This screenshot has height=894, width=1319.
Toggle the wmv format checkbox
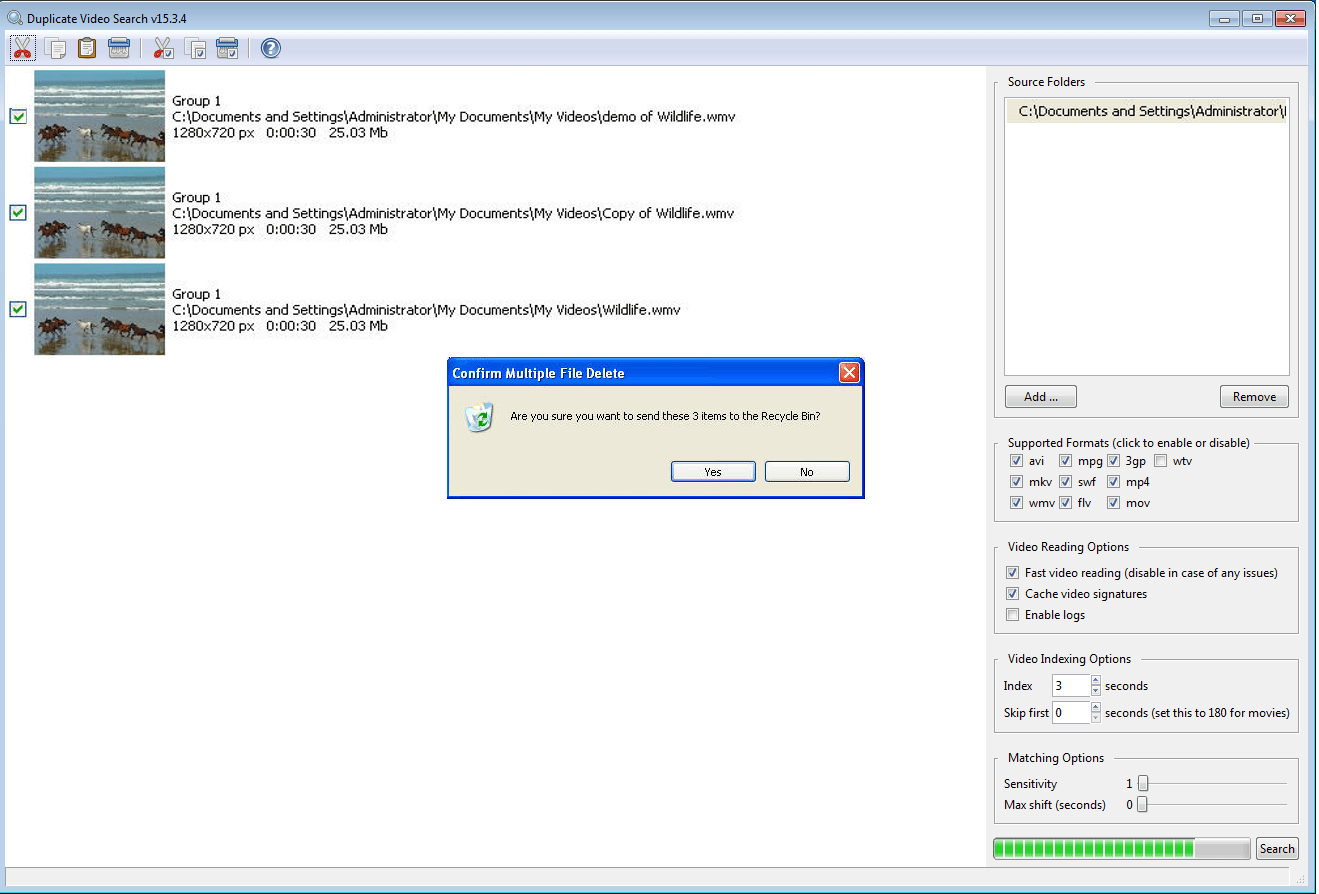(1017, 503)
